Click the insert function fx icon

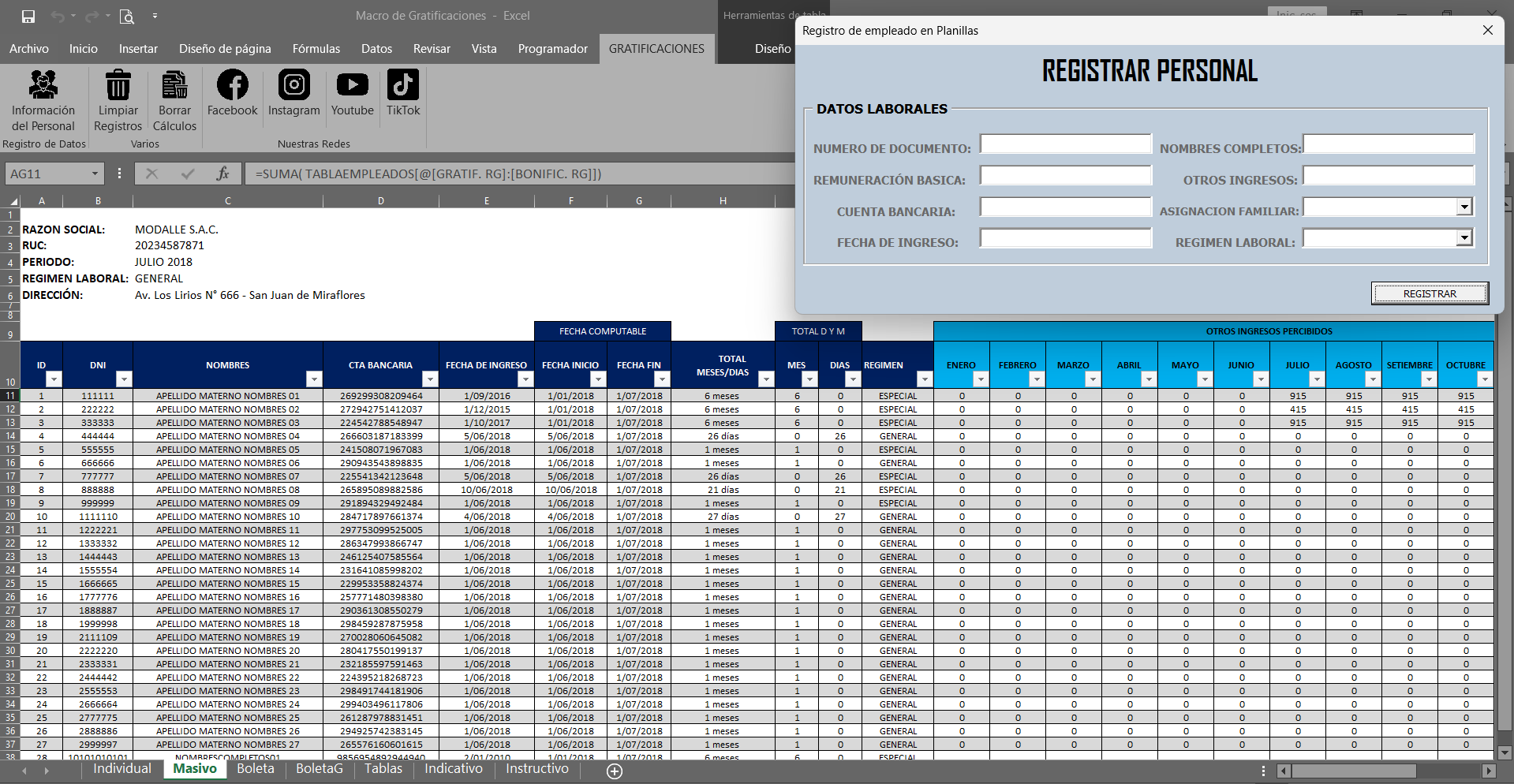pyautogui.click(x=223, y=174)
